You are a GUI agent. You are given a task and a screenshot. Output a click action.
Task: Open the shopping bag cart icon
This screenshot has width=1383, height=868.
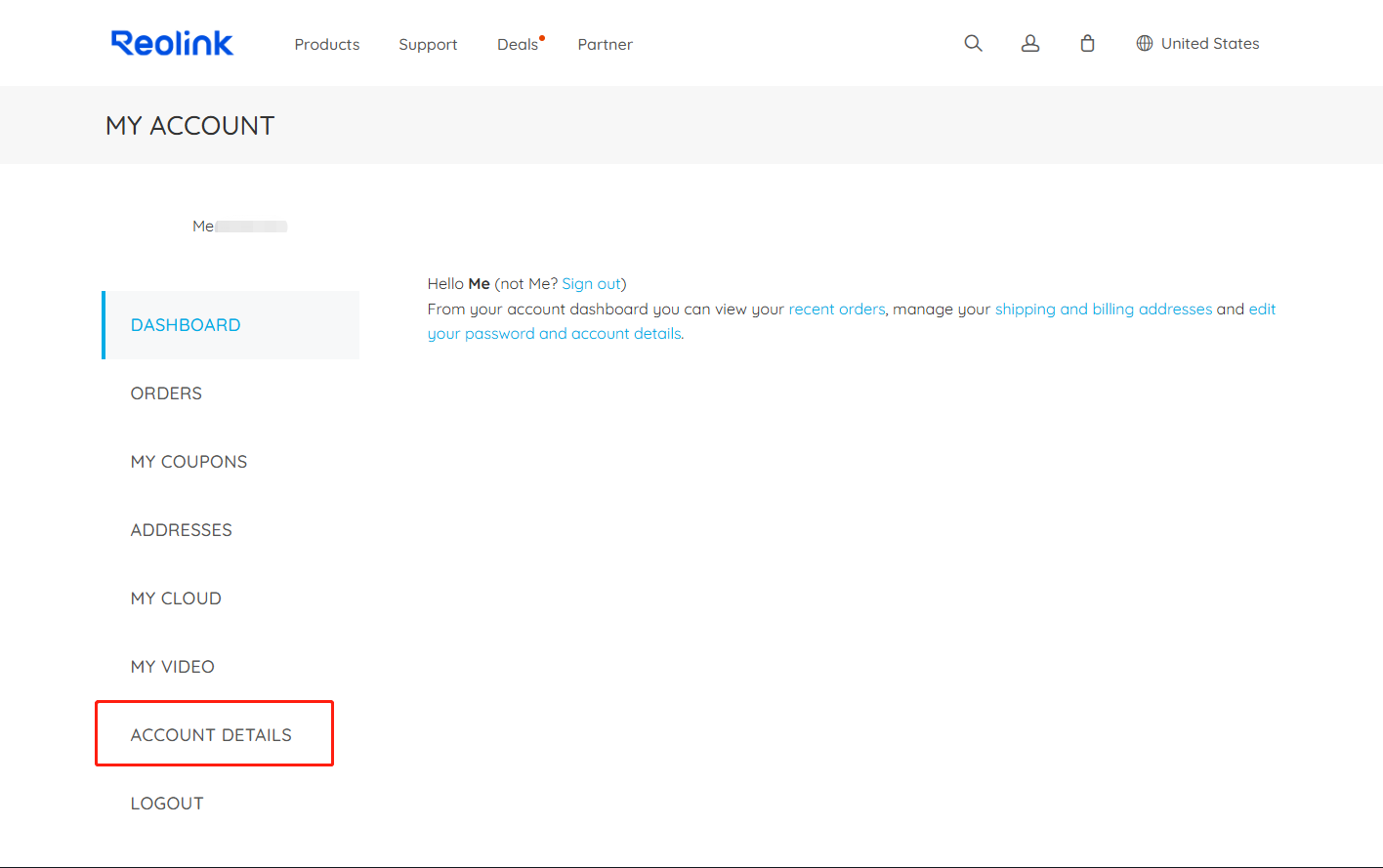click(1087, 43)
